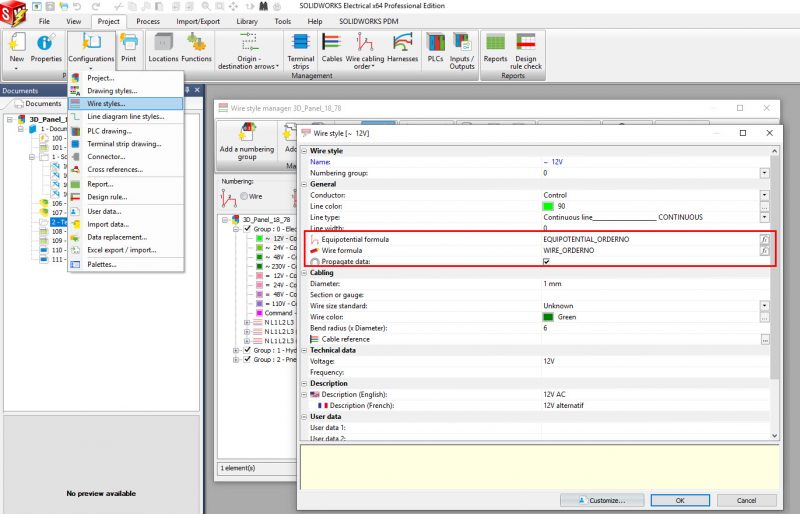Collapse 3D_Panel_18_78 node in wire tree
Screen dimensions: 800x514
(x=225, y=219)
